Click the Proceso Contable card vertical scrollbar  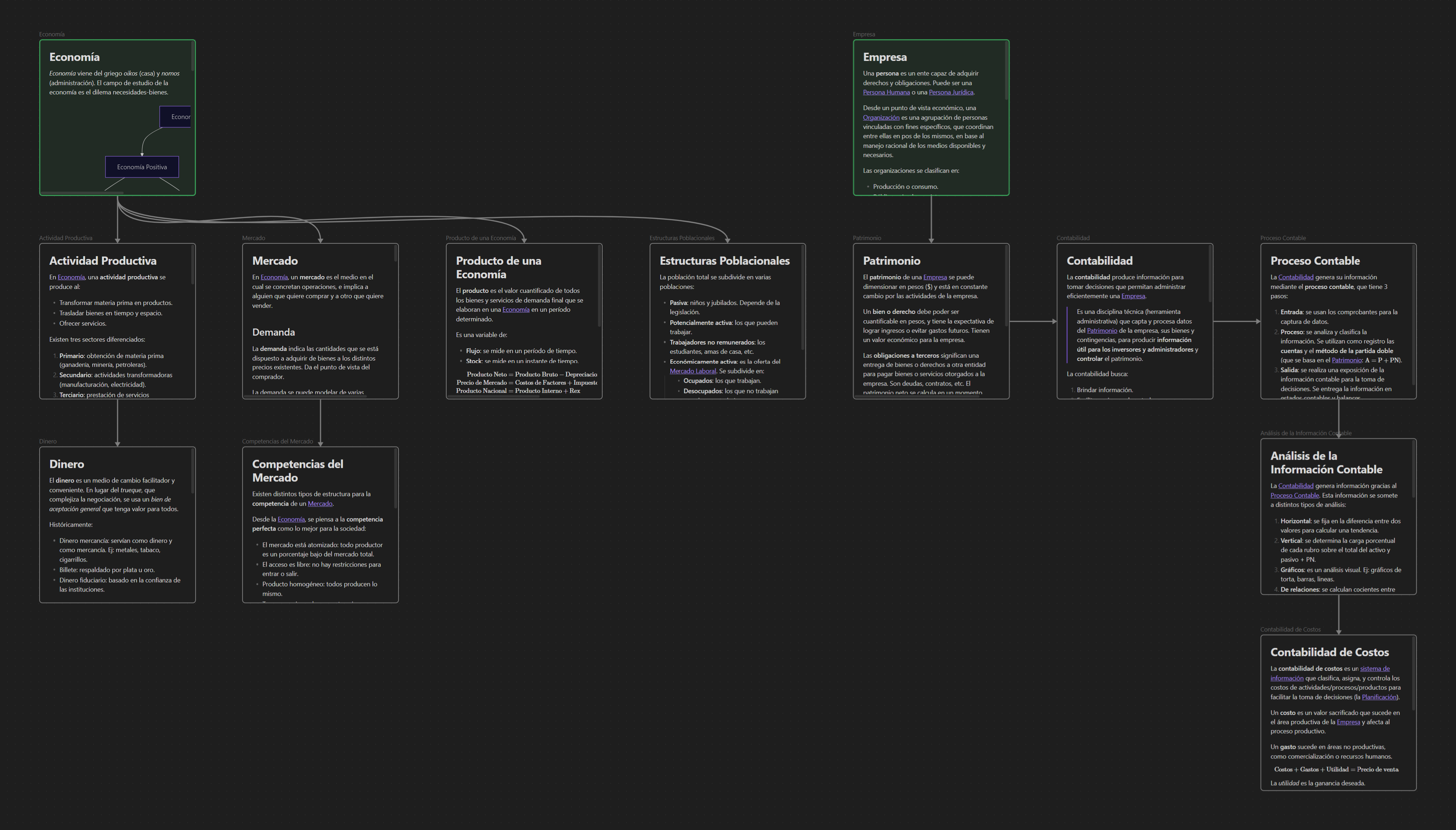coord(1414,316)
